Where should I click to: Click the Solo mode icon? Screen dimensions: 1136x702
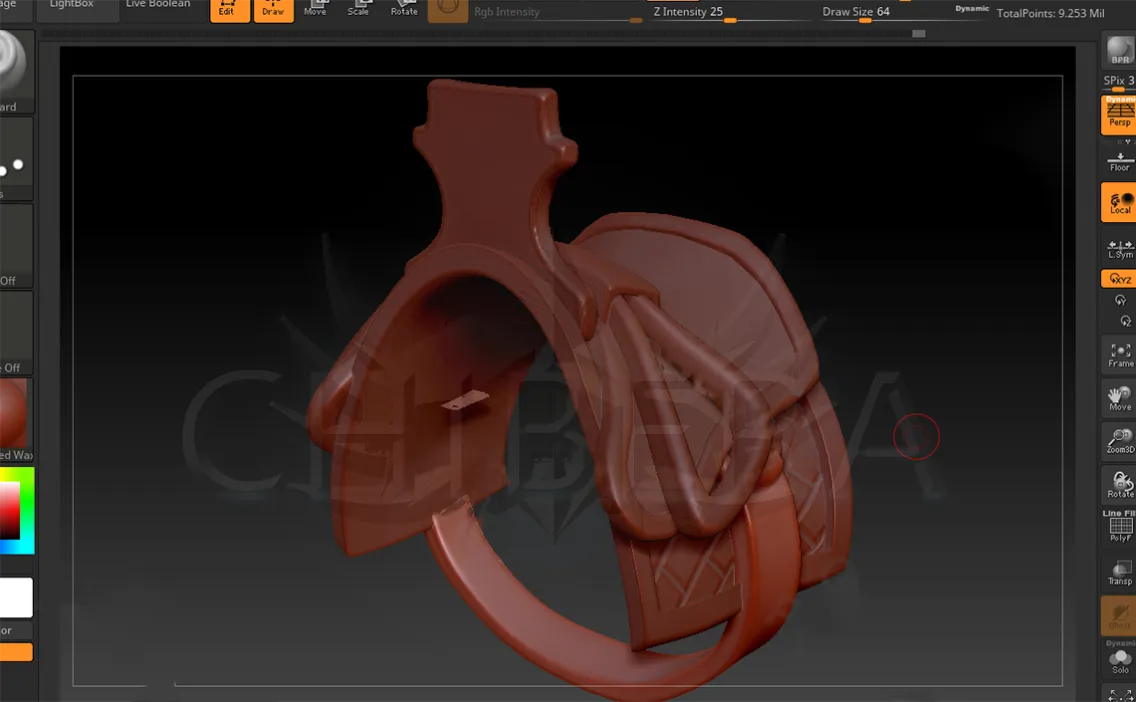(x=1119, y=660)
